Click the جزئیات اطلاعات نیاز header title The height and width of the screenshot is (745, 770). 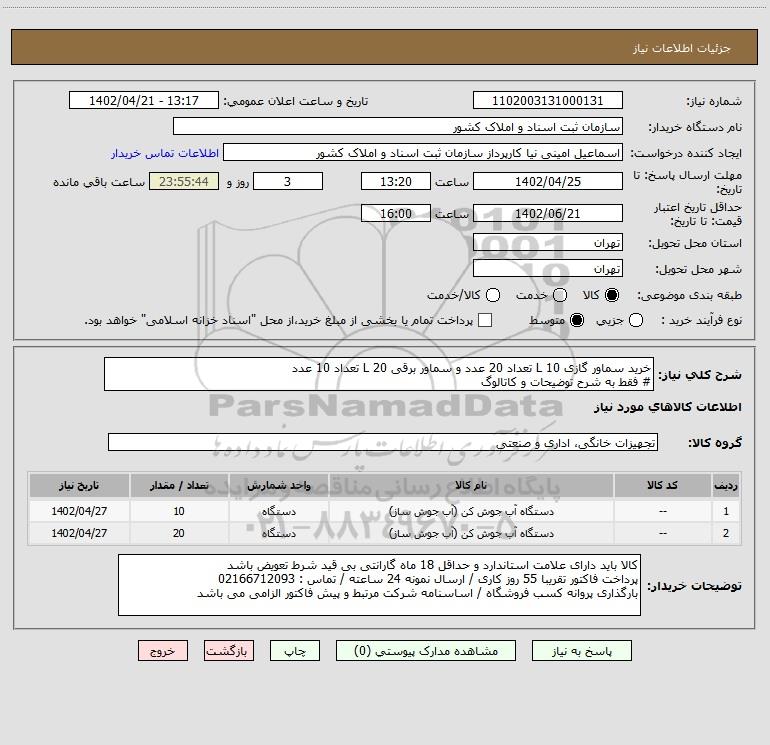click(682, 48)
